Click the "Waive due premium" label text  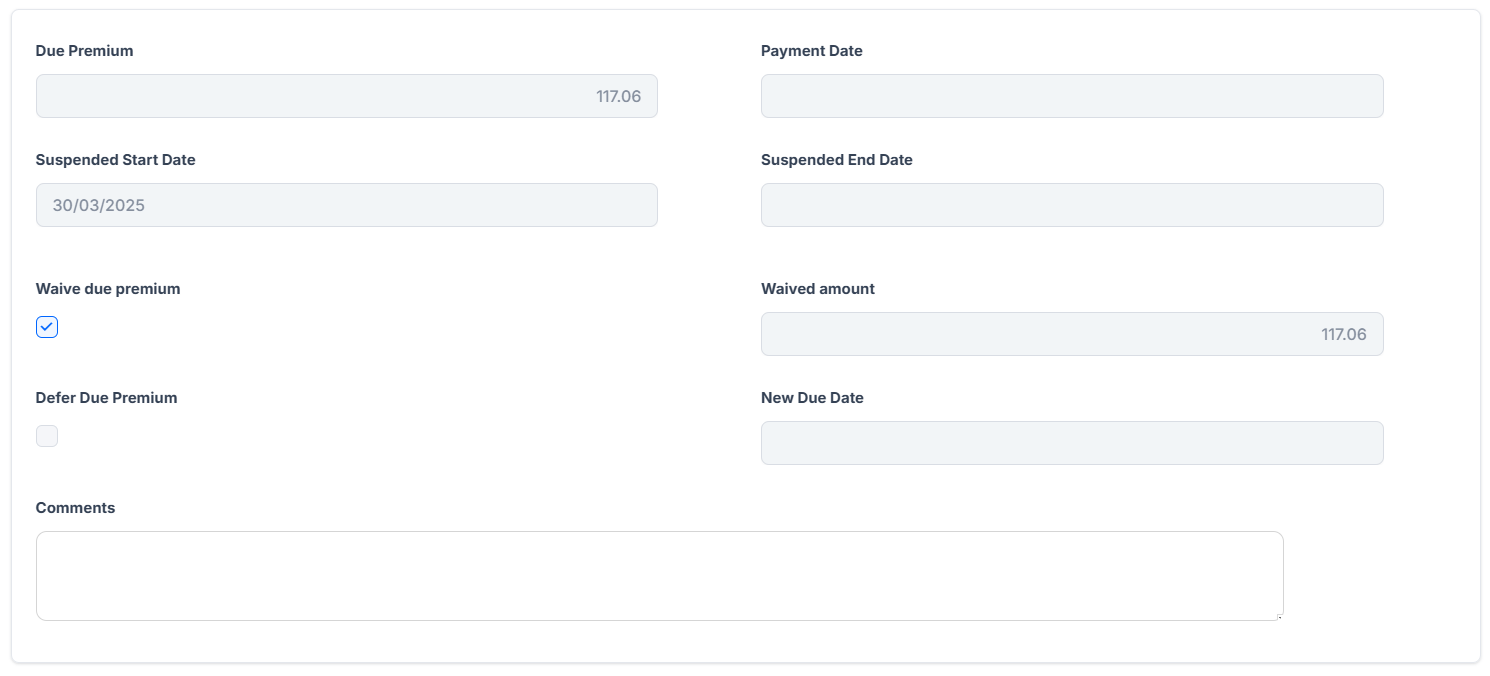click(x=108, y=289)
